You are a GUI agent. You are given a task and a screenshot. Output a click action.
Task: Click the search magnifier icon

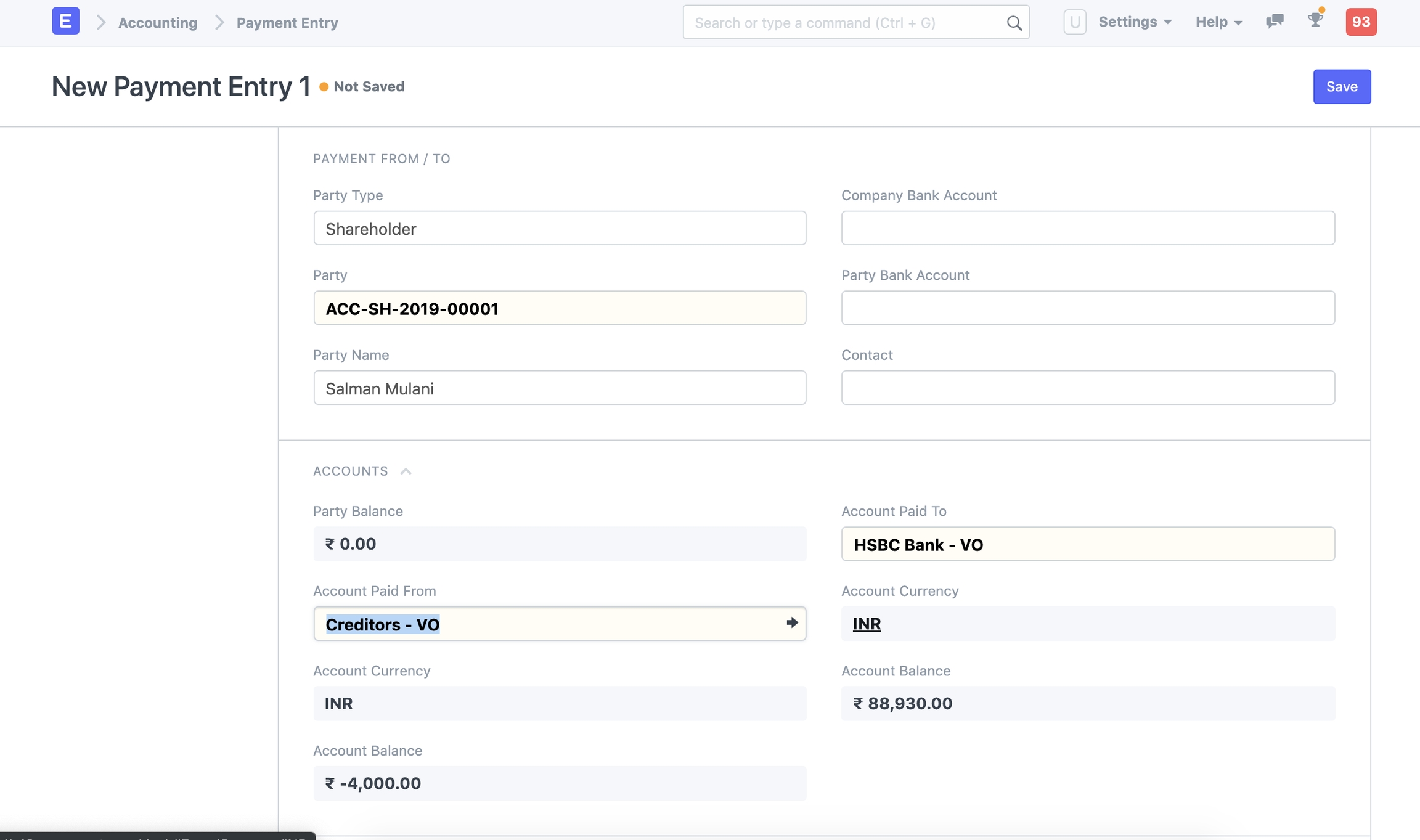click(x=1014, y=23)
